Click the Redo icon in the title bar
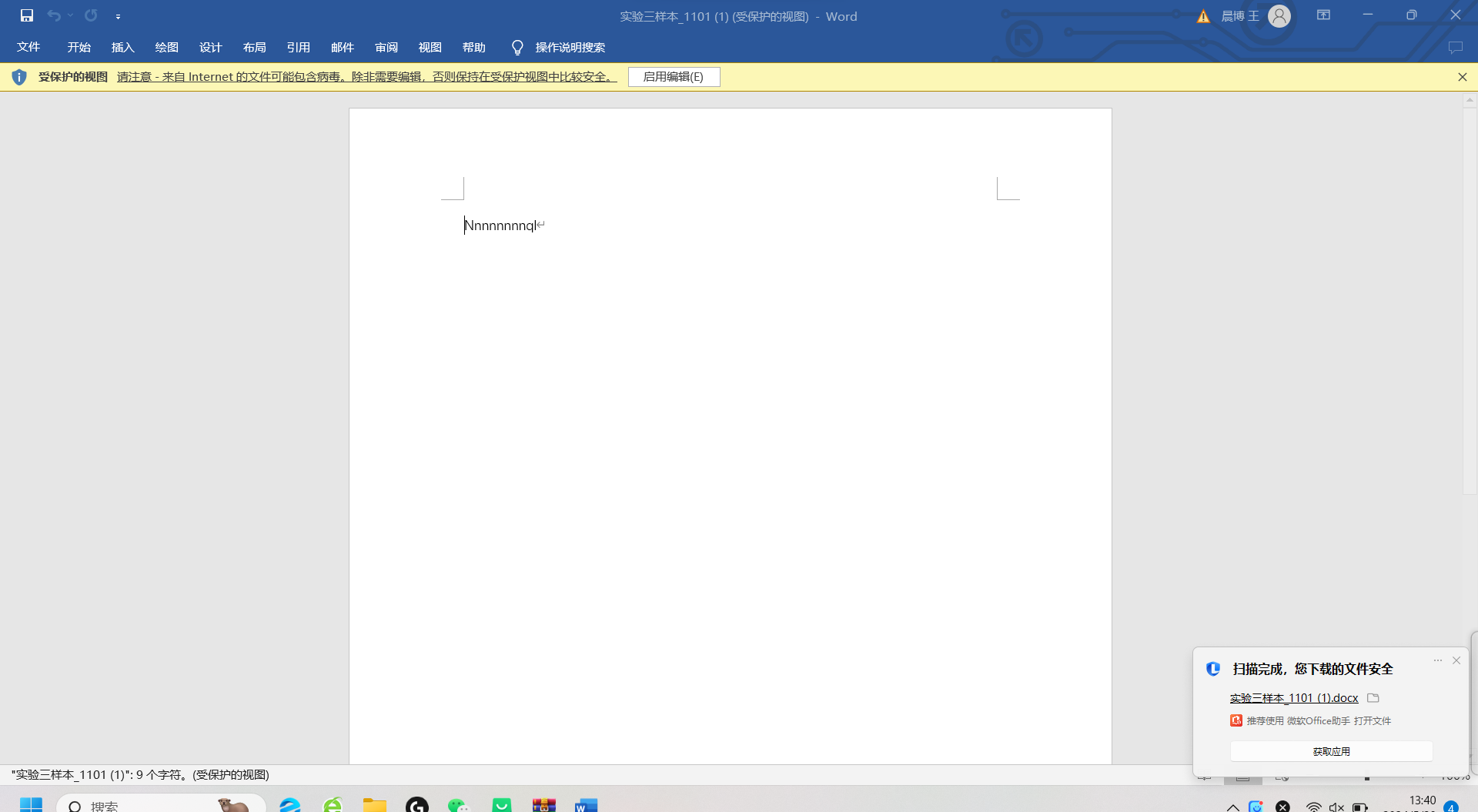The height and width of the screenshot is (812, 1478). [91, 15]
